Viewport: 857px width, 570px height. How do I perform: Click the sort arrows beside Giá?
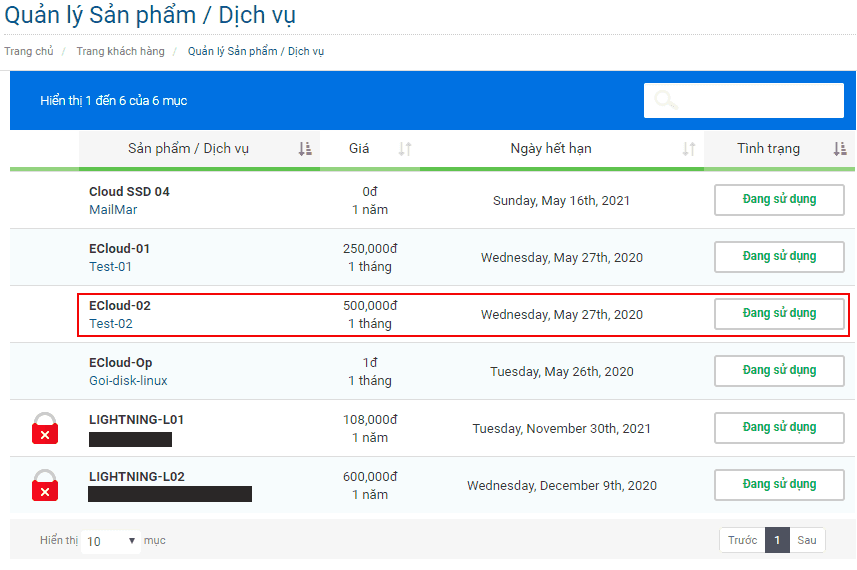click(x=405, y=149)
